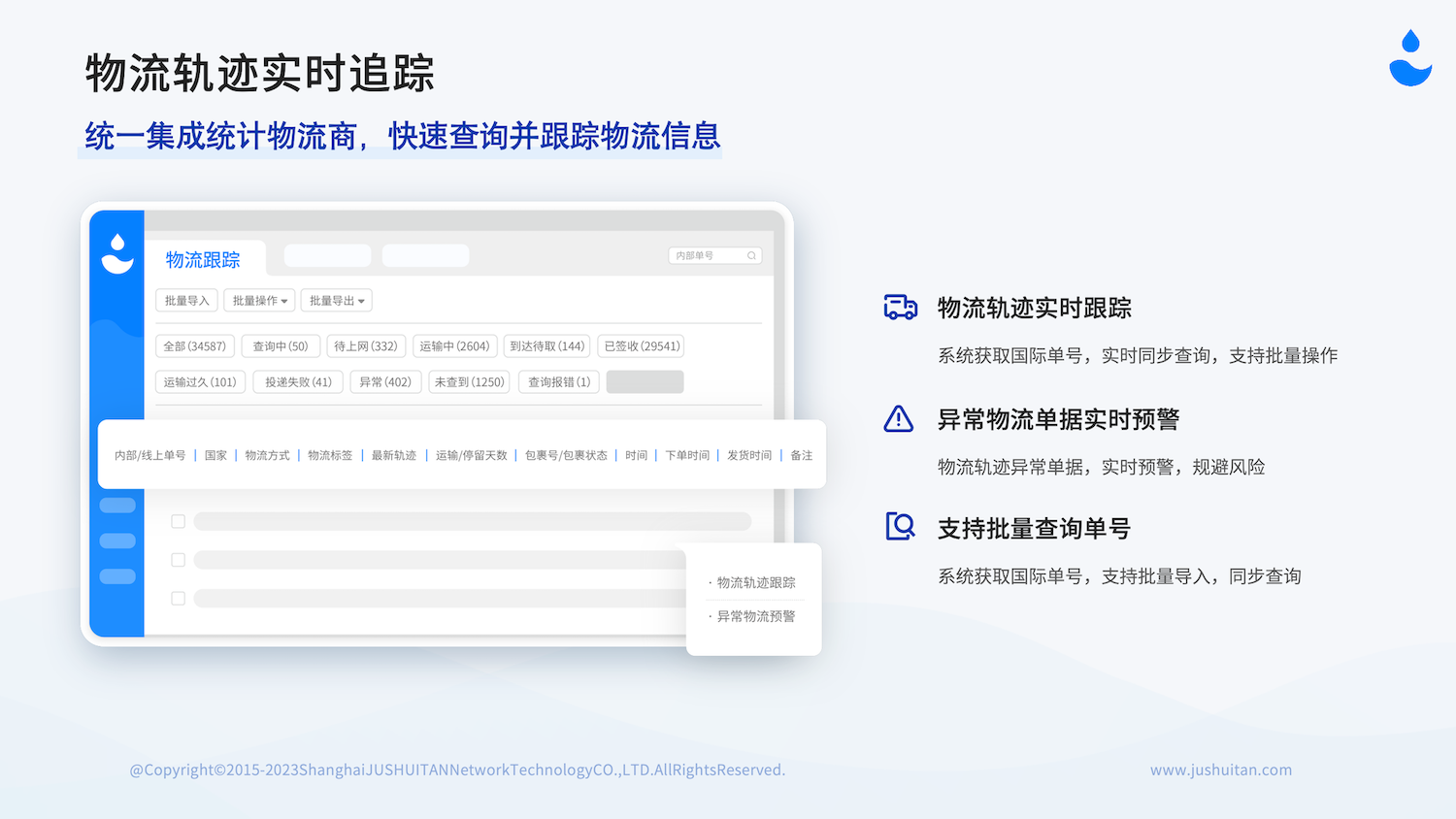Click the 内部/线上单号 column header
Viewport: 1456px width, 819px height.
tap(149, 455)
